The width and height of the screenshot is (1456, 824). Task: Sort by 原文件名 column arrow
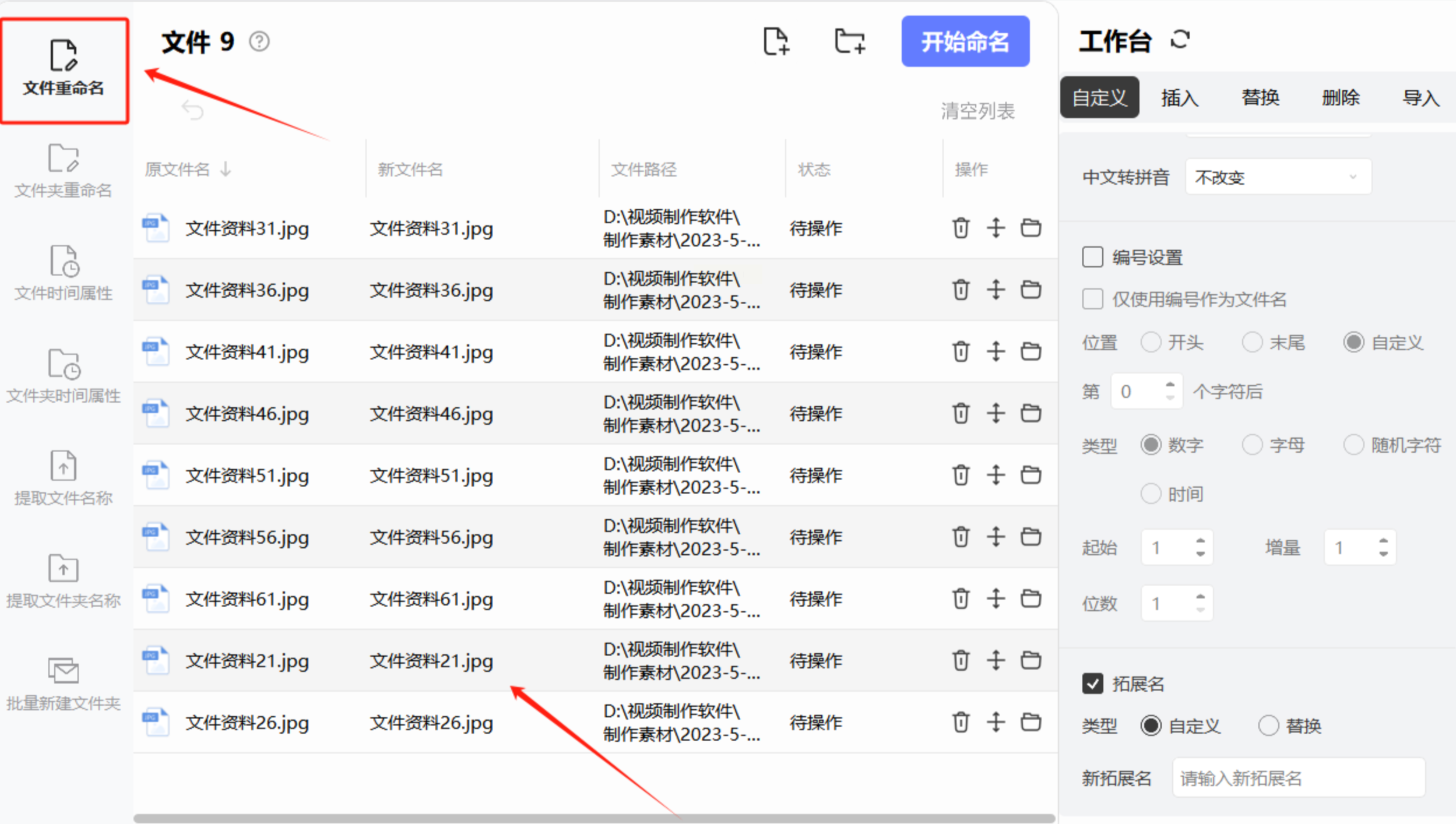pyautogui.click(x=226, y=170)
